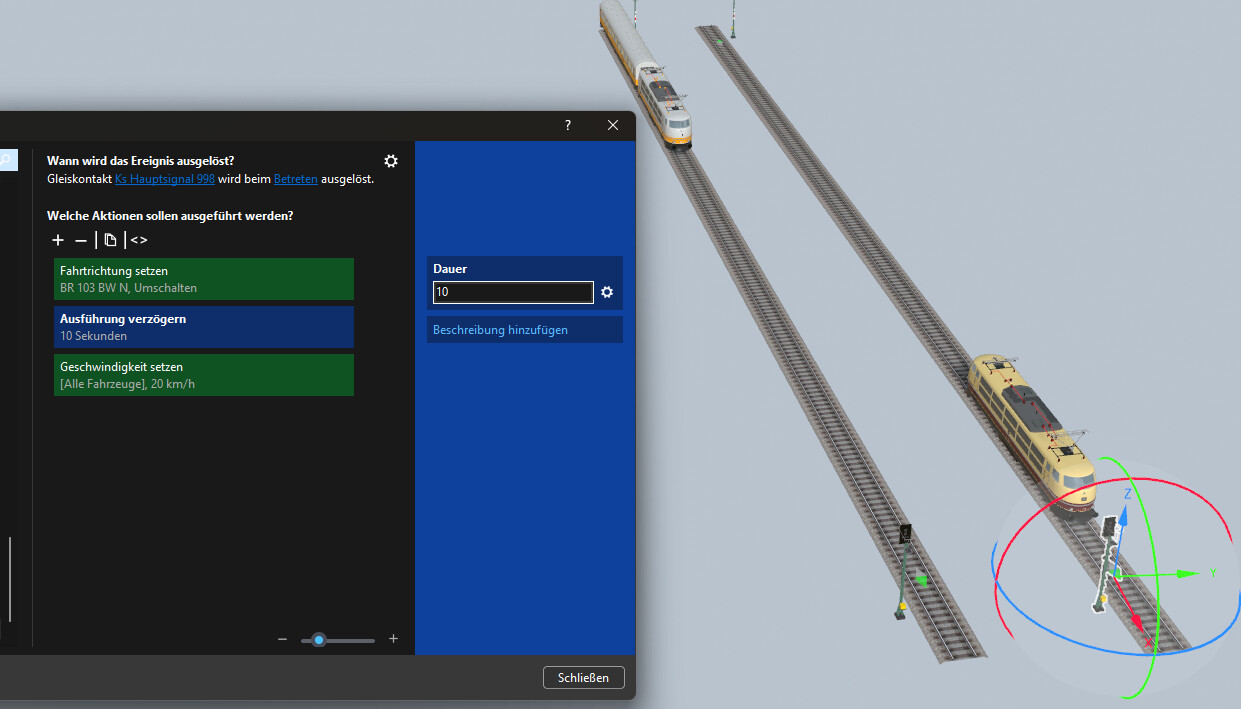Select the signal left of the track
This screenshot has width=1241, height=709.
[904, 573]
